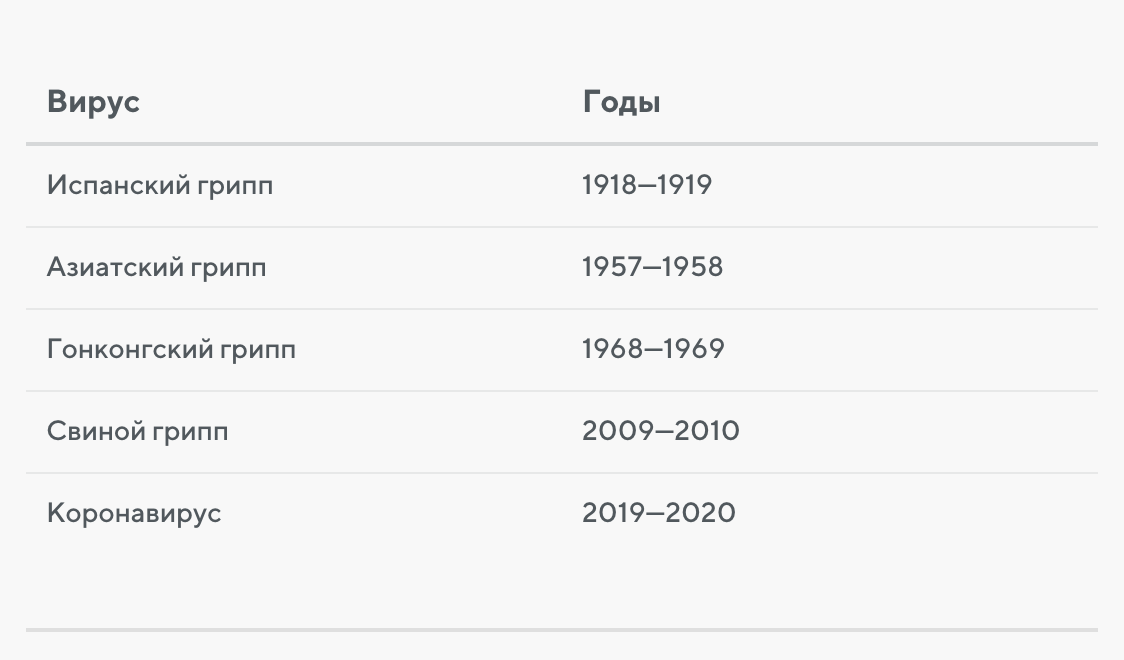Click the word Азиатский
Image resolution: width=1124 pixels, height=660 pixels.
[115, 267]
